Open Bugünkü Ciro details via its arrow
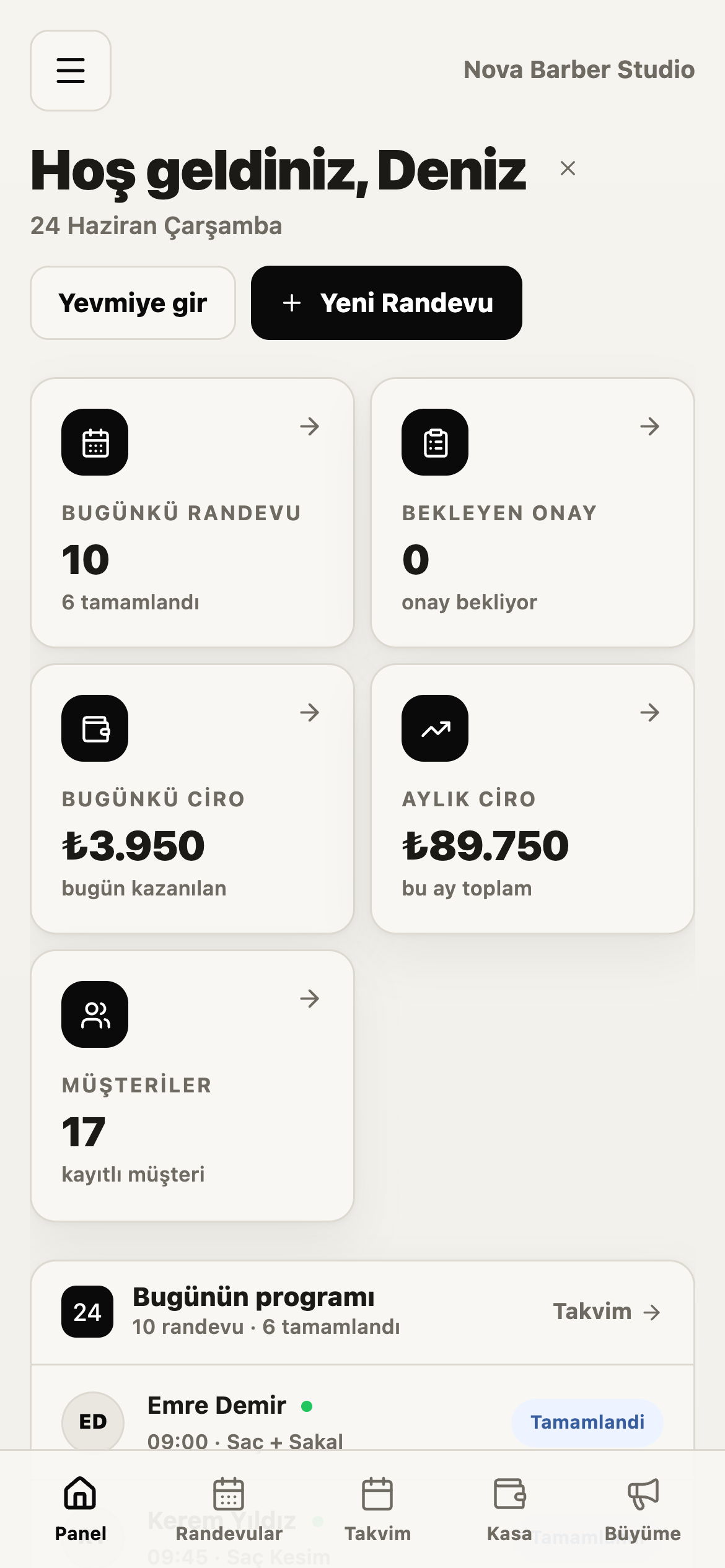 309,712
